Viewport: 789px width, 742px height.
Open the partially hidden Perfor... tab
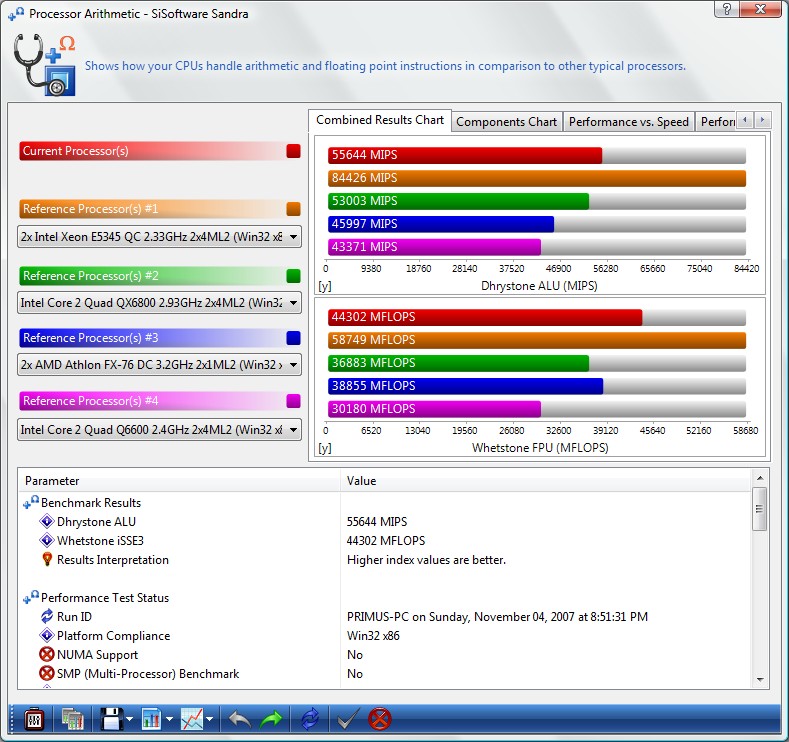pyautogui.click(x=716, y=122)
